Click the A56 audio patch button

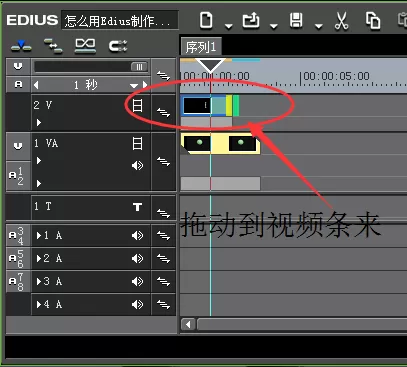(18, 258)
